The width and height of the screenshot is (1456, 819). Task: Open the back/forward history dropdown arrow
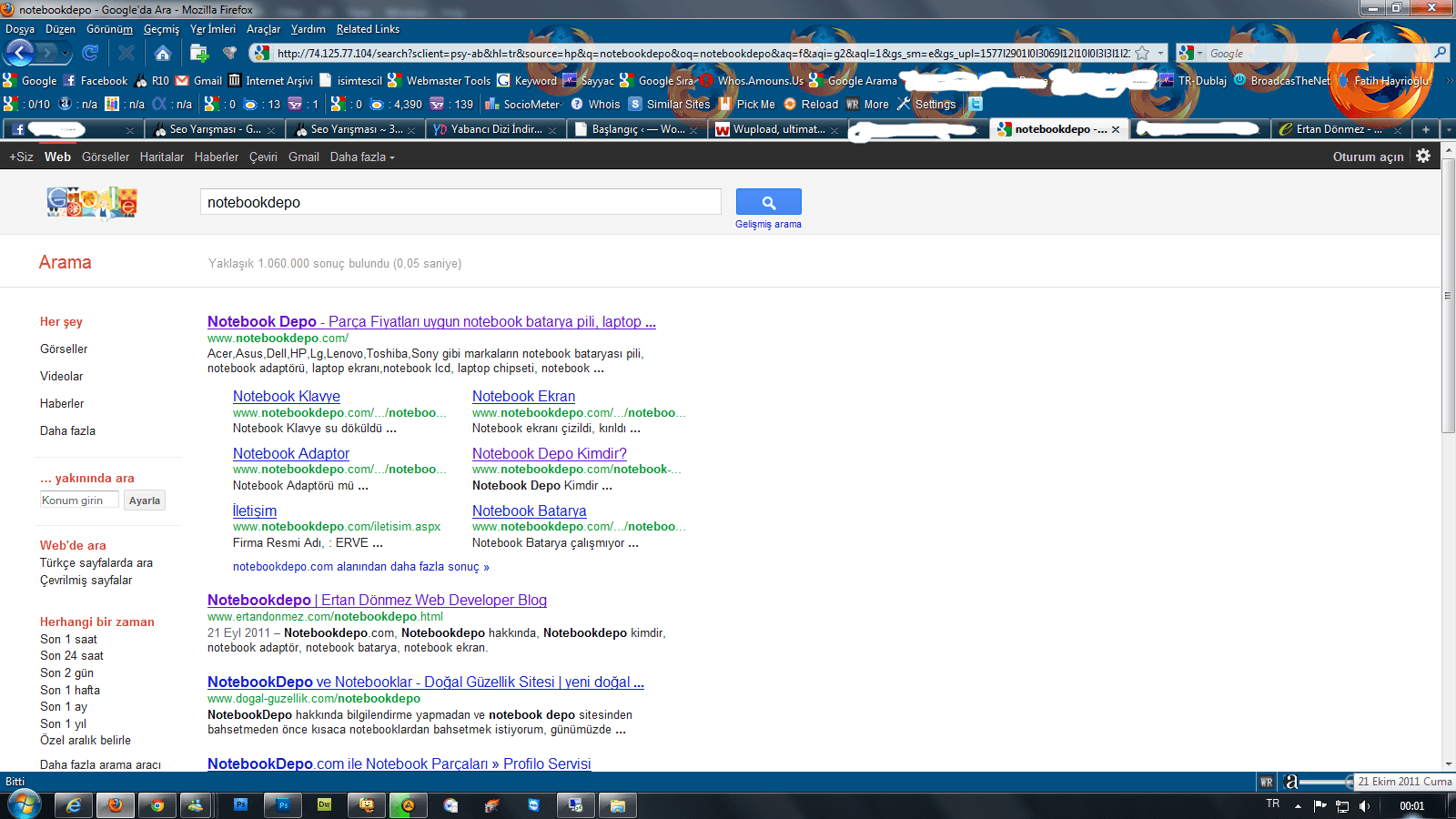click(x=66, y=53)
